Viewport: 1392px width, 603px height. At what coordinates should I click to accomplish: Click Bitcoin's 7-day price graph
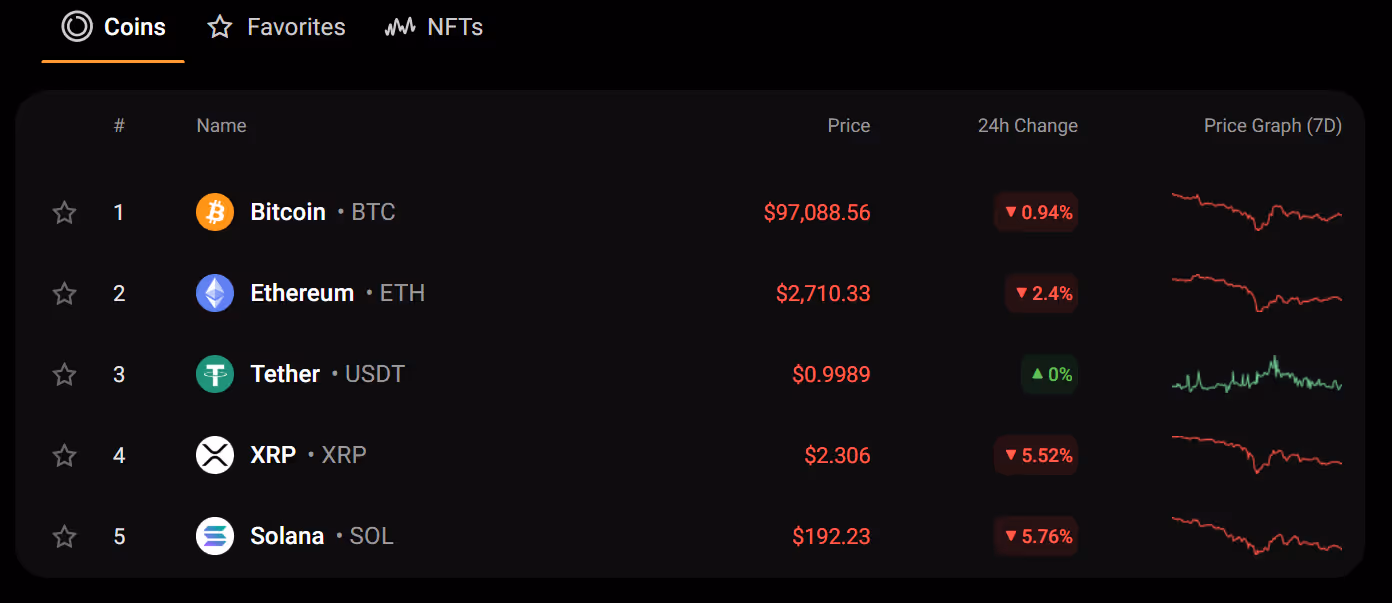pos(1256,211)
